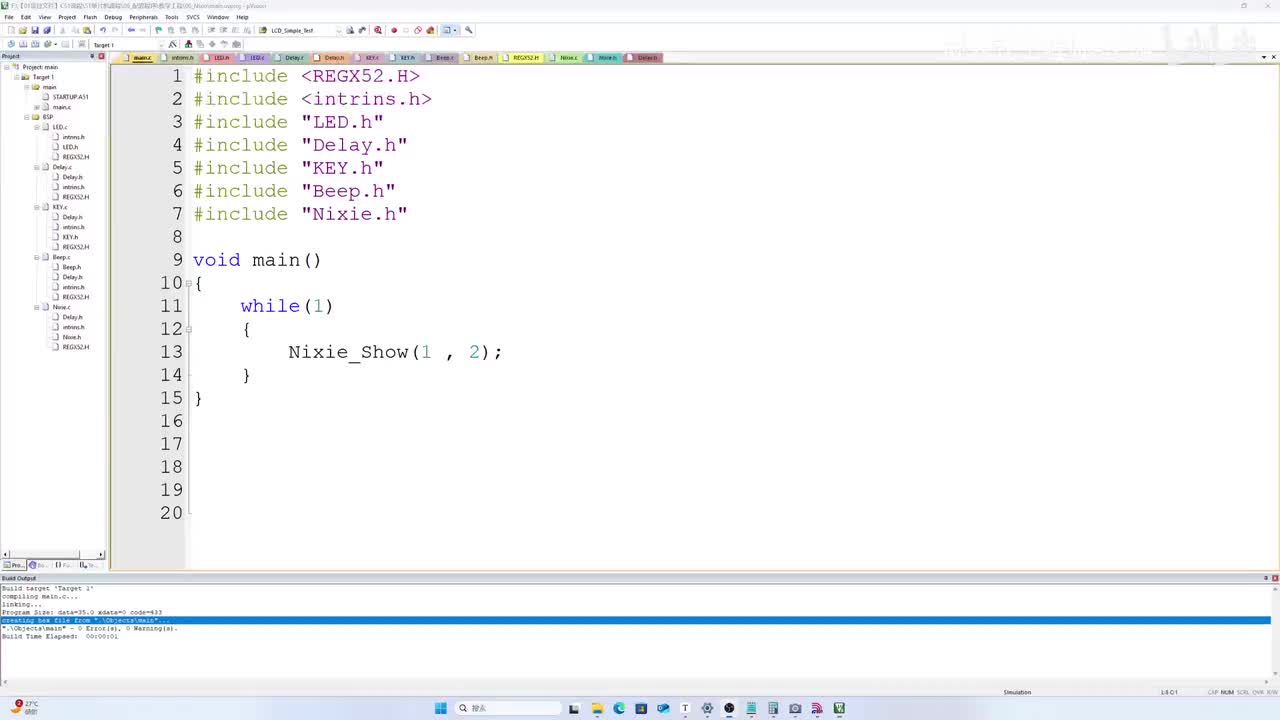
Task: Open the SVCS menu
Action: [193, 17]
